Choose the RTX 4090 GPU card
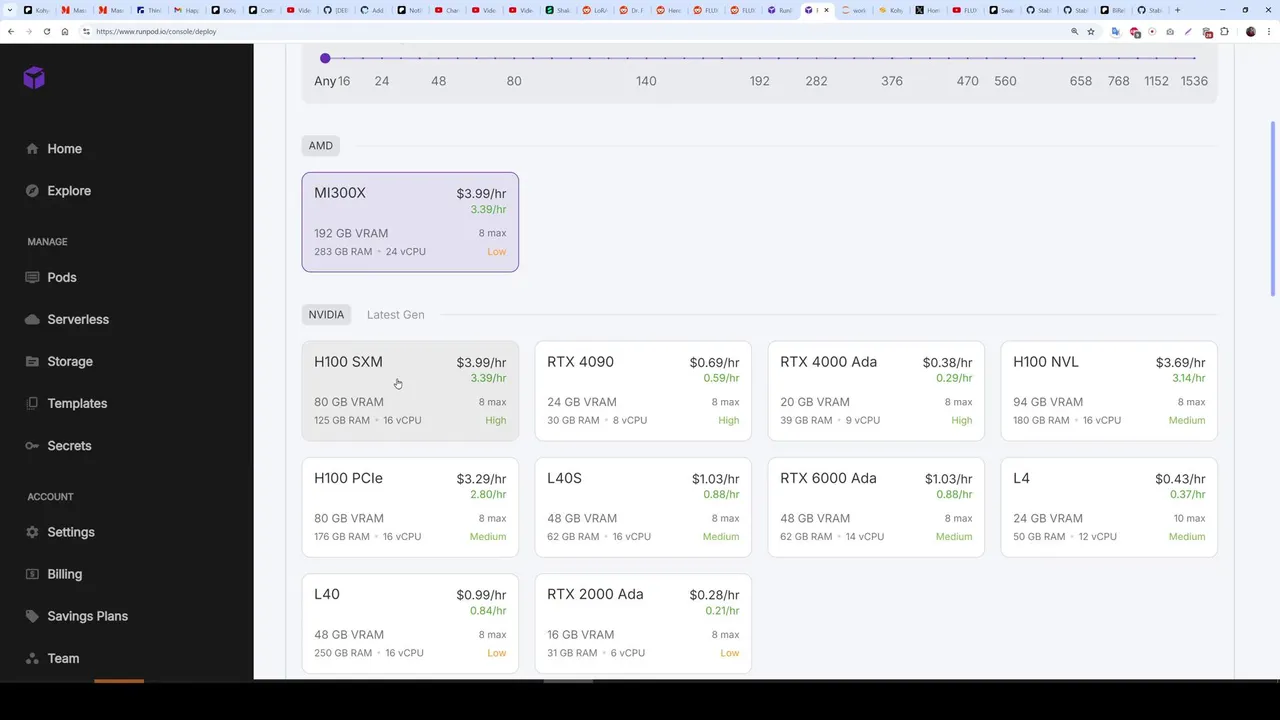Screen dimensions: 1280x720 (643, 391)
